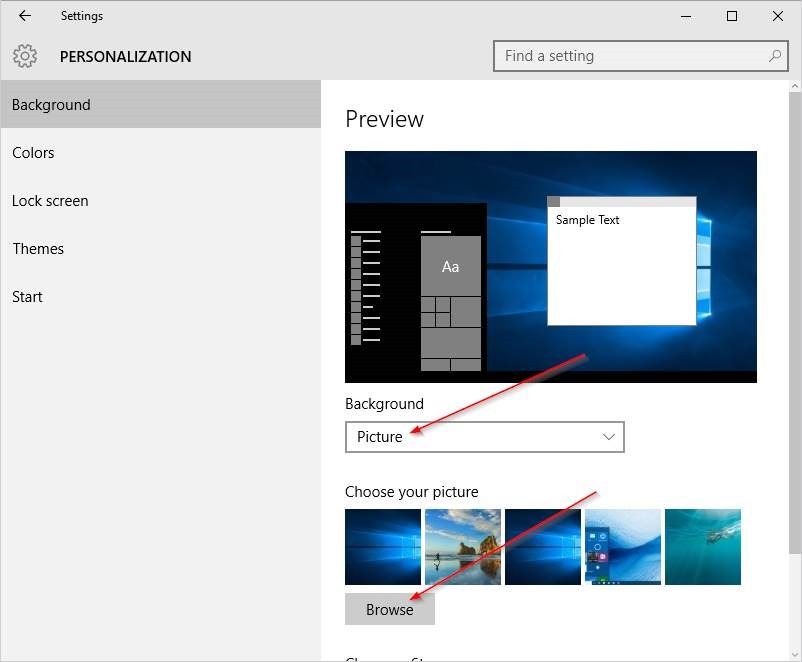Open Lock screen settings
The height and width of the screenshot is (662, 802).
click(50, 200)
